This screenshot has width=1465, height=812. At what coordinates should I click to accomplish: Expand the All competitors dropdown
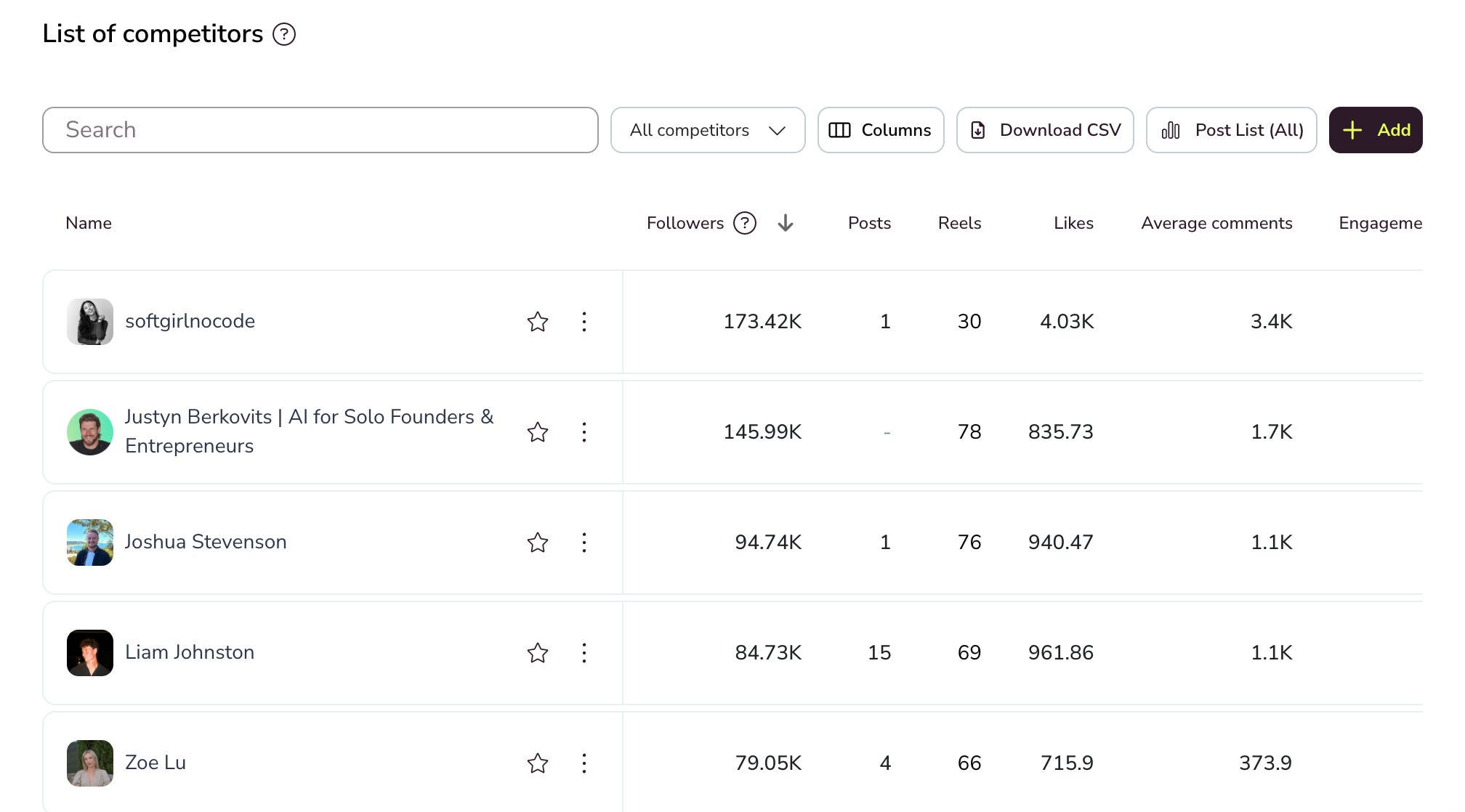coord(708,130)
